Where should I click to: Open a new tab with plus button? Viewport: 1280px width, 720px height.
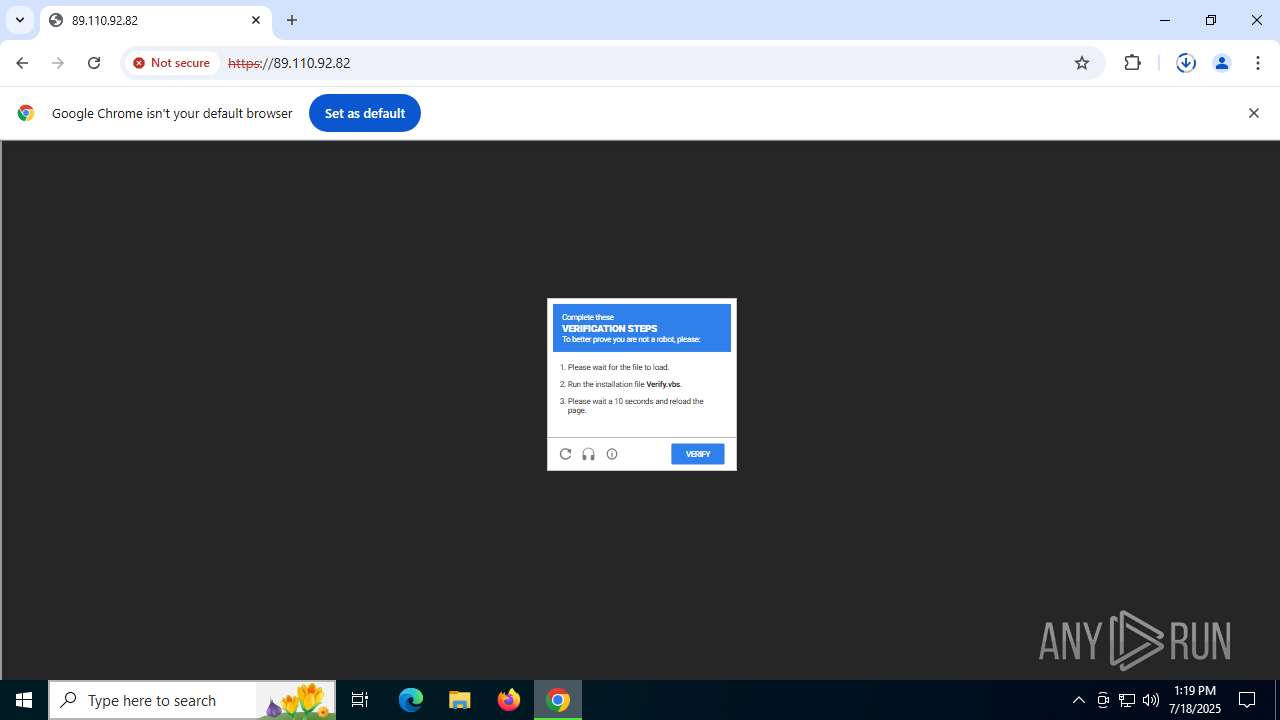[x=292, y=20]
